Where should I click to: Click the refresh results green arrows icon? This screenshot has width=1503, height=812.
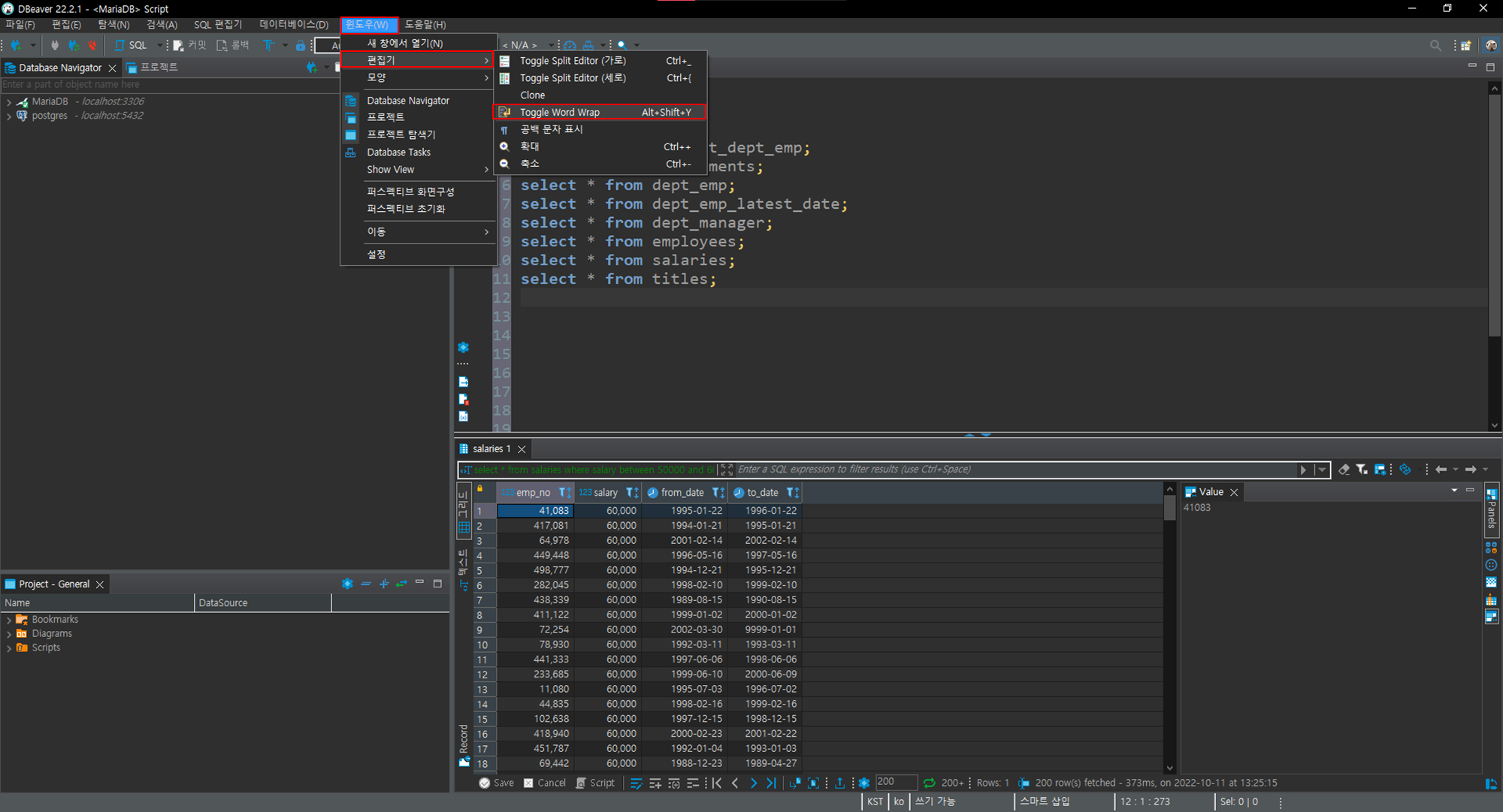(930, 783)
